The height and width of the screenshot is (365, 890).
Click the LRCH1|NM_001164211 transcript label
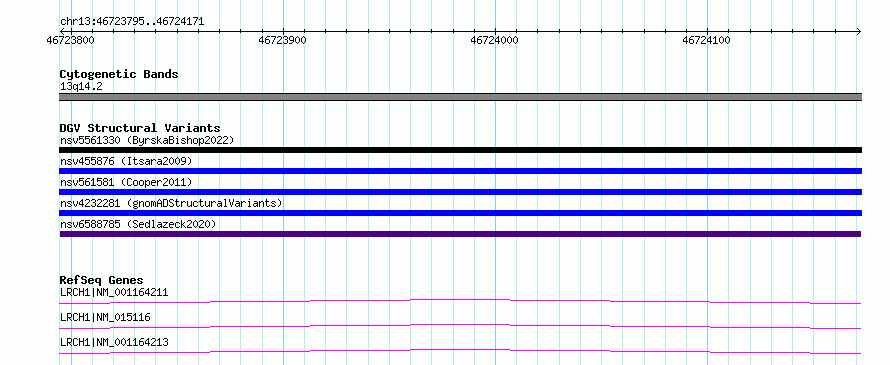[x=114, y=292]
